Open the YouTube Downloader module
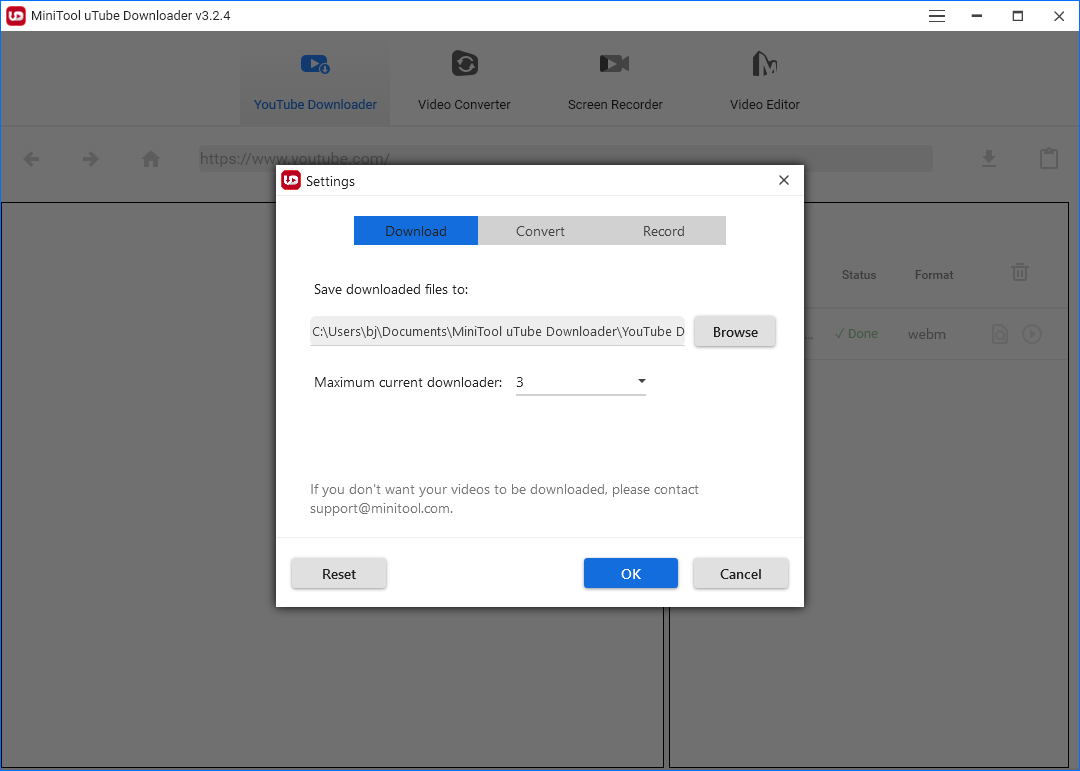This screenshot has height=771, width=1080. pos(315,80)
